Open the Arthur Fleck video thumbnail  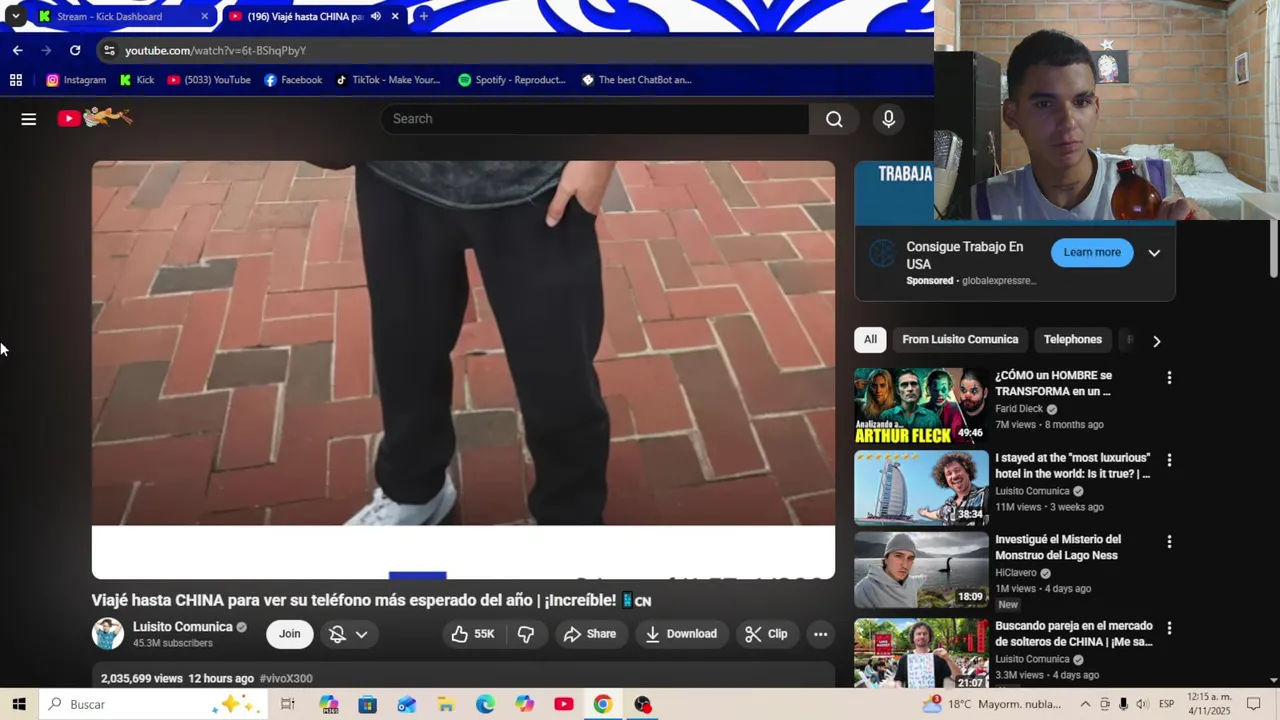click(921, 406)
